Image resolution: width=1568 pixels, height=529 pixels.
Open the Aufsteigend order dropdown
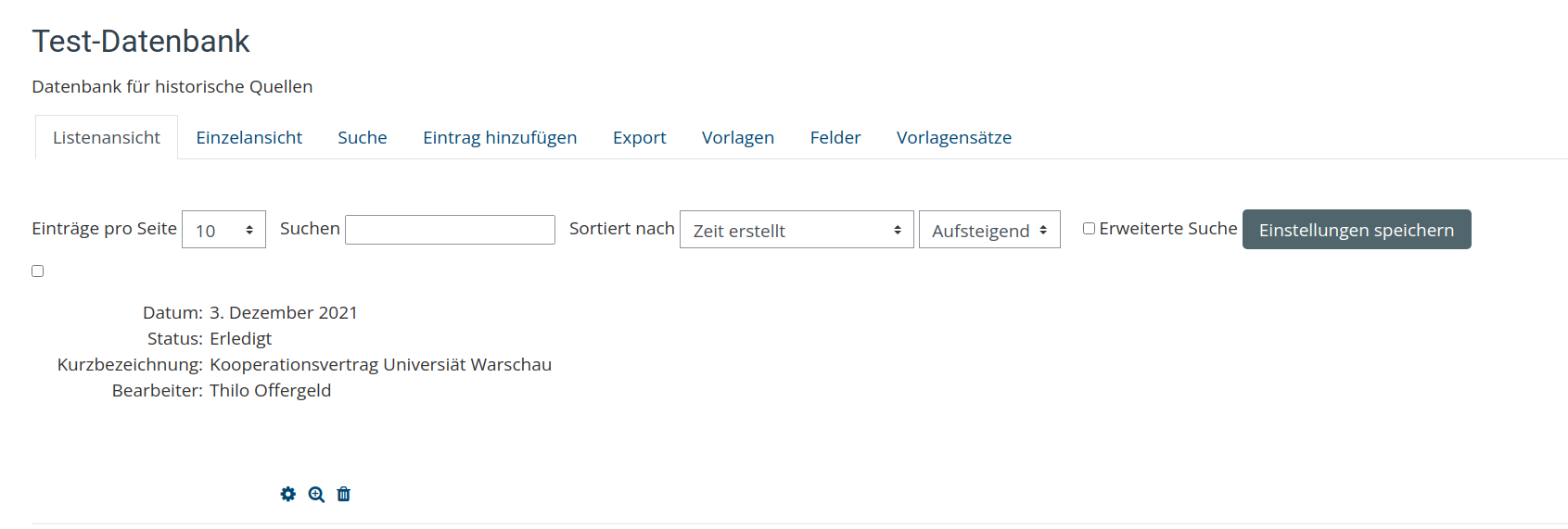[x=989, y=230]
